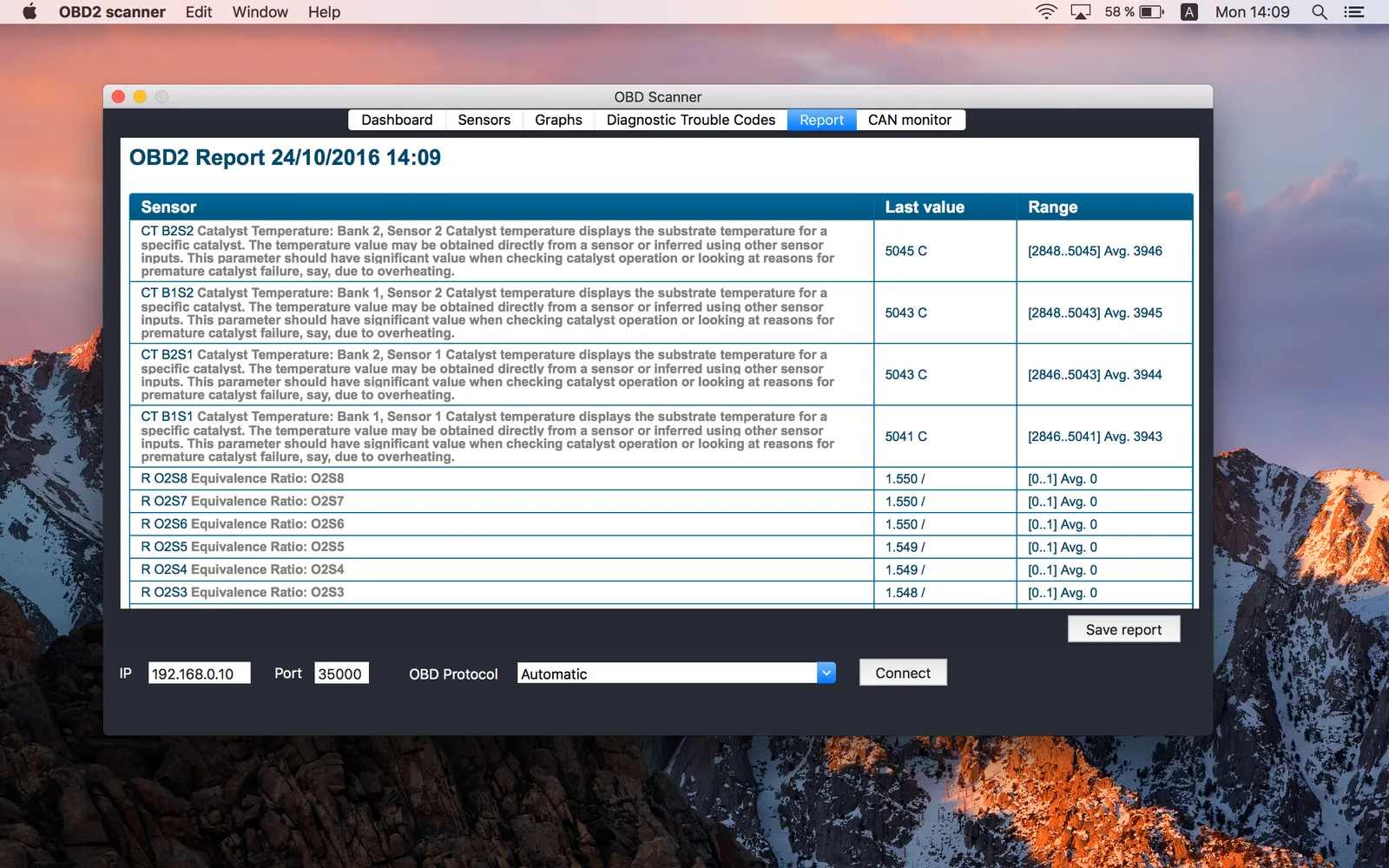
Task: Switch to the Dashboard tab
Action: point(397,120)
